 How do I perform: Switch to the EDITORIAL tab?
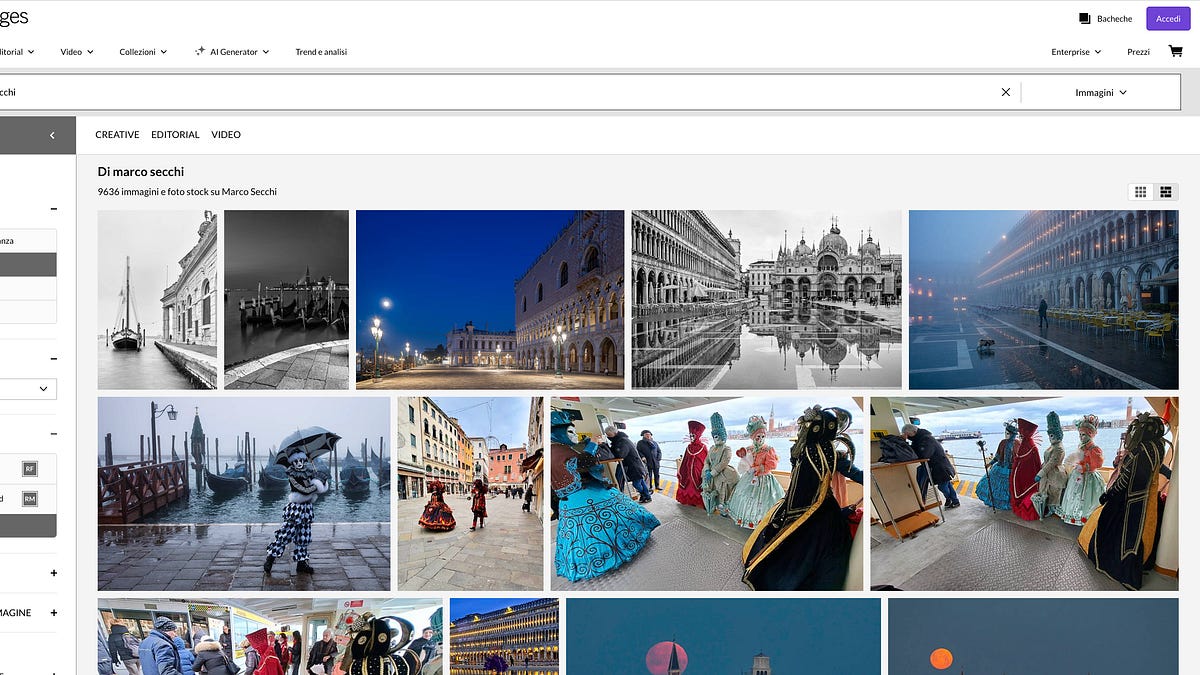pos(175,135)
